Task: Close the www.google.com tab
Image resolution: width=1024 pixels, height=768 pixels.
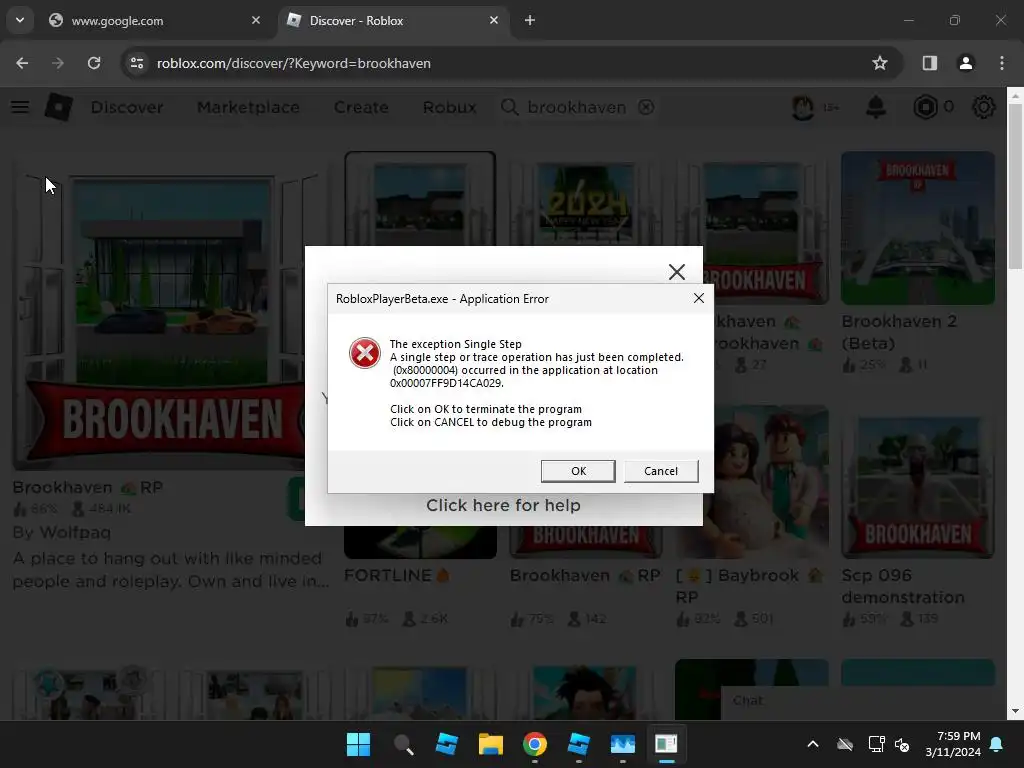Action: [256, 20]
